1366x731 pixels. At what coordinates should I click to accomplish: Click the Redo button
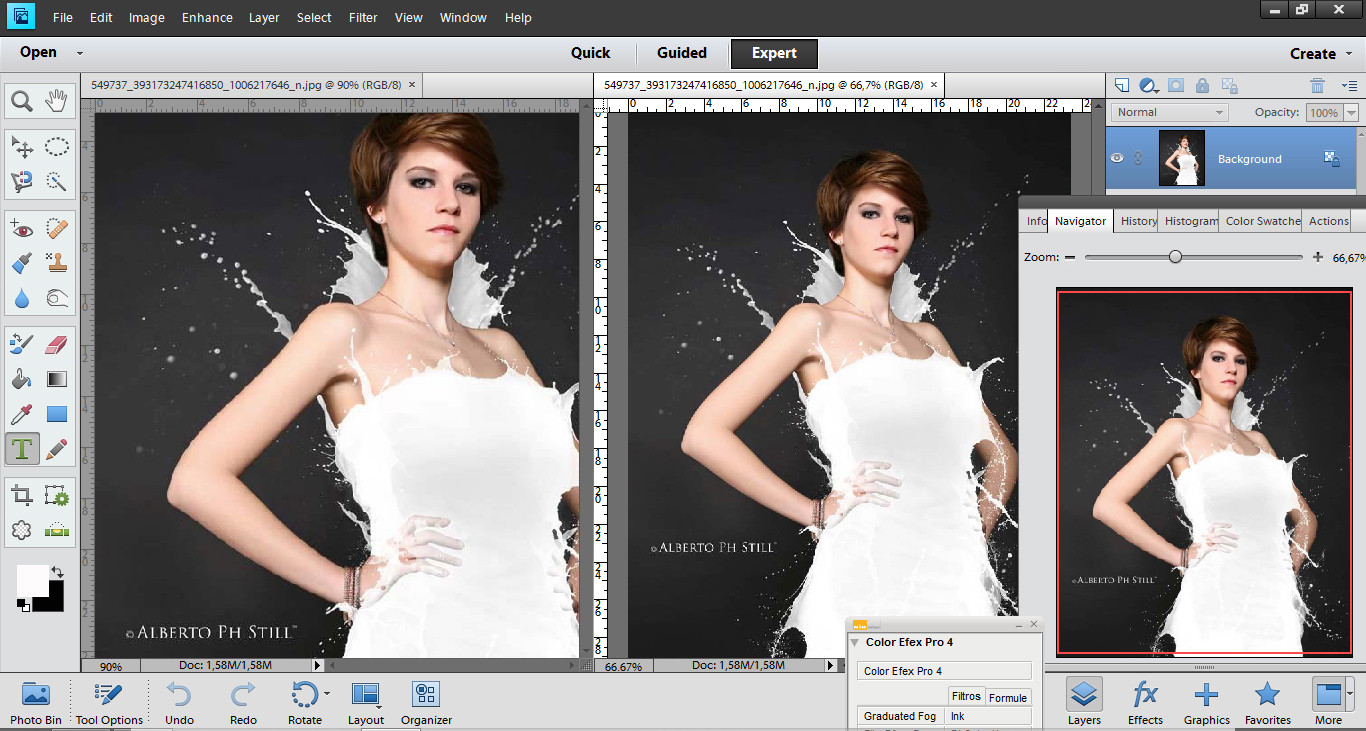[243, 703]
